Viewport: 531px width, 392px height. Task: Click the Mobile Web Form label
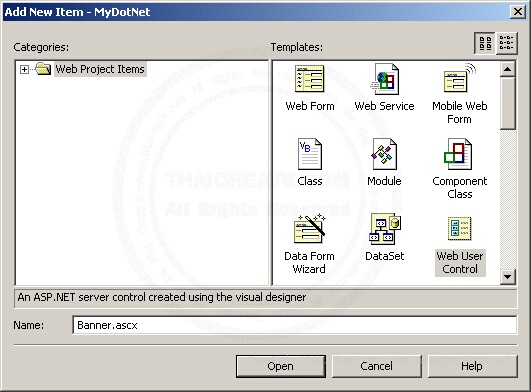(x=460, y=112)
